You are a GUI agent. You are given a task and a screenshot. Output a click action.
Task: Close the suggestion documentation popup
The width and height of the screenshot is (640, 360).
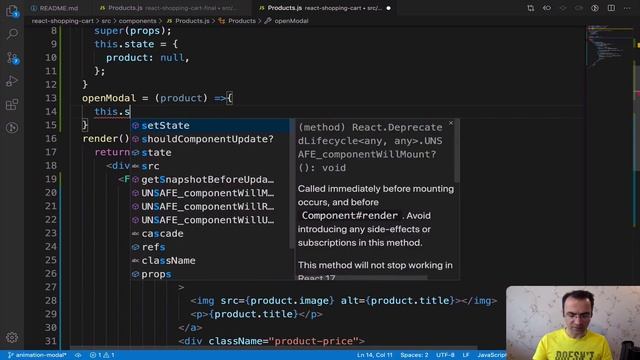[451, 123]
